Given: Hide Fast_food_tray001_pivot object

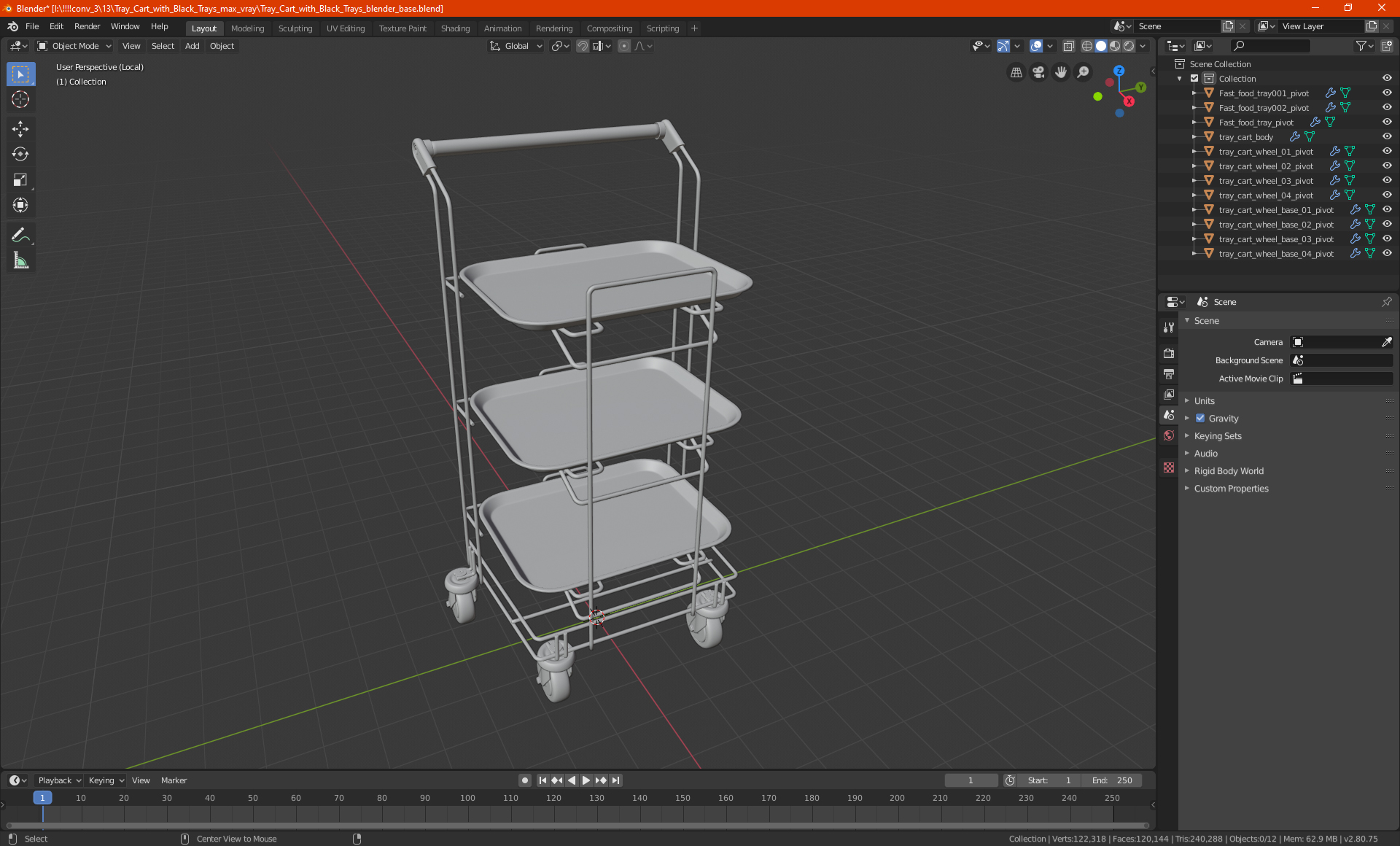Looking at the screenshot, I should [1387, 93].
